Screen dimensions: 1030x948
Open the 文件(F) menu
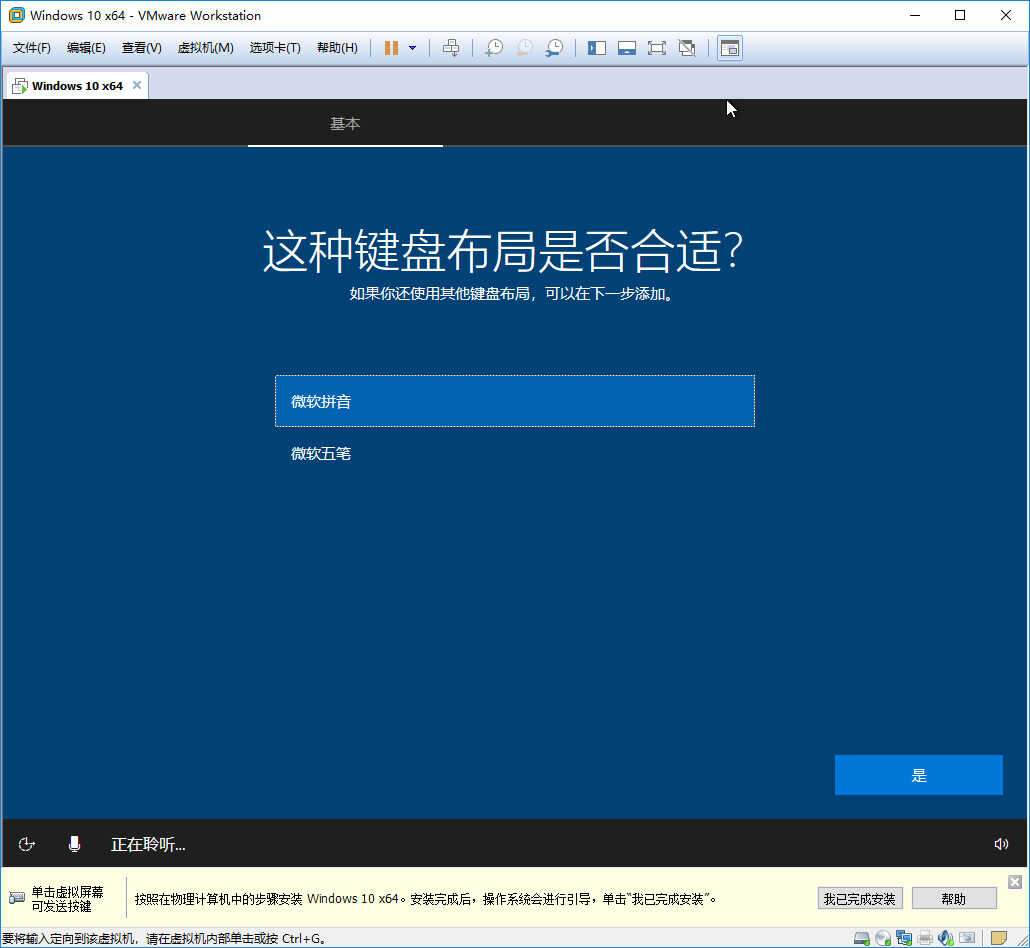[32, 48]
